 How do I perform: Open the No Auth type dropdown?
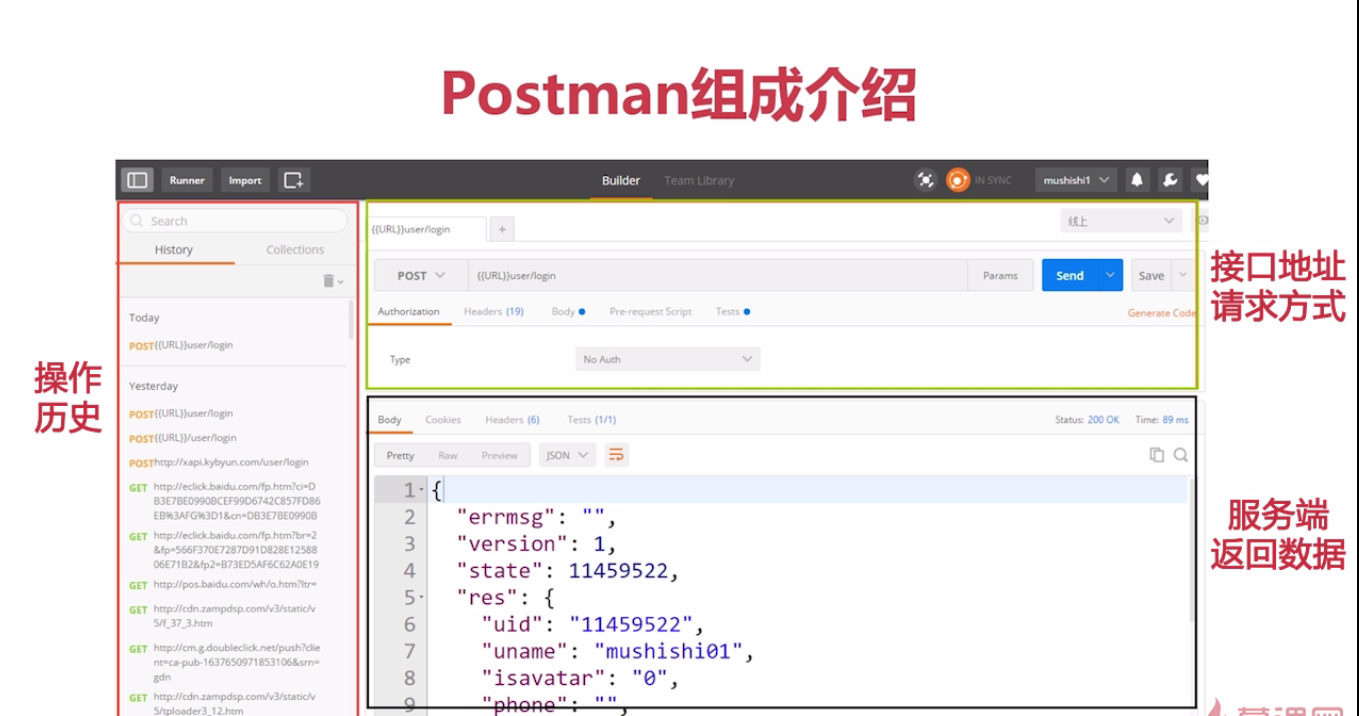click(x=668, y=359)
